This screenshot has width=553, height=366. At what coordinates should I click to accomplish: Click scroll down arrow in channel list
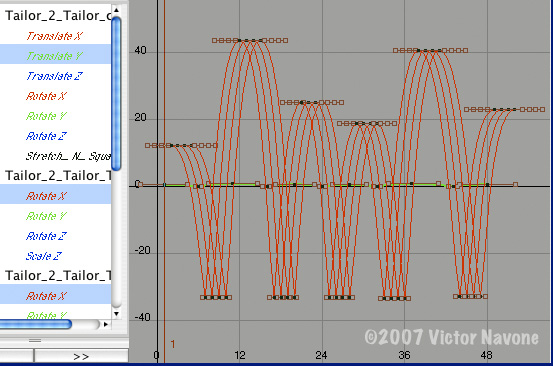tap(116, 314)
